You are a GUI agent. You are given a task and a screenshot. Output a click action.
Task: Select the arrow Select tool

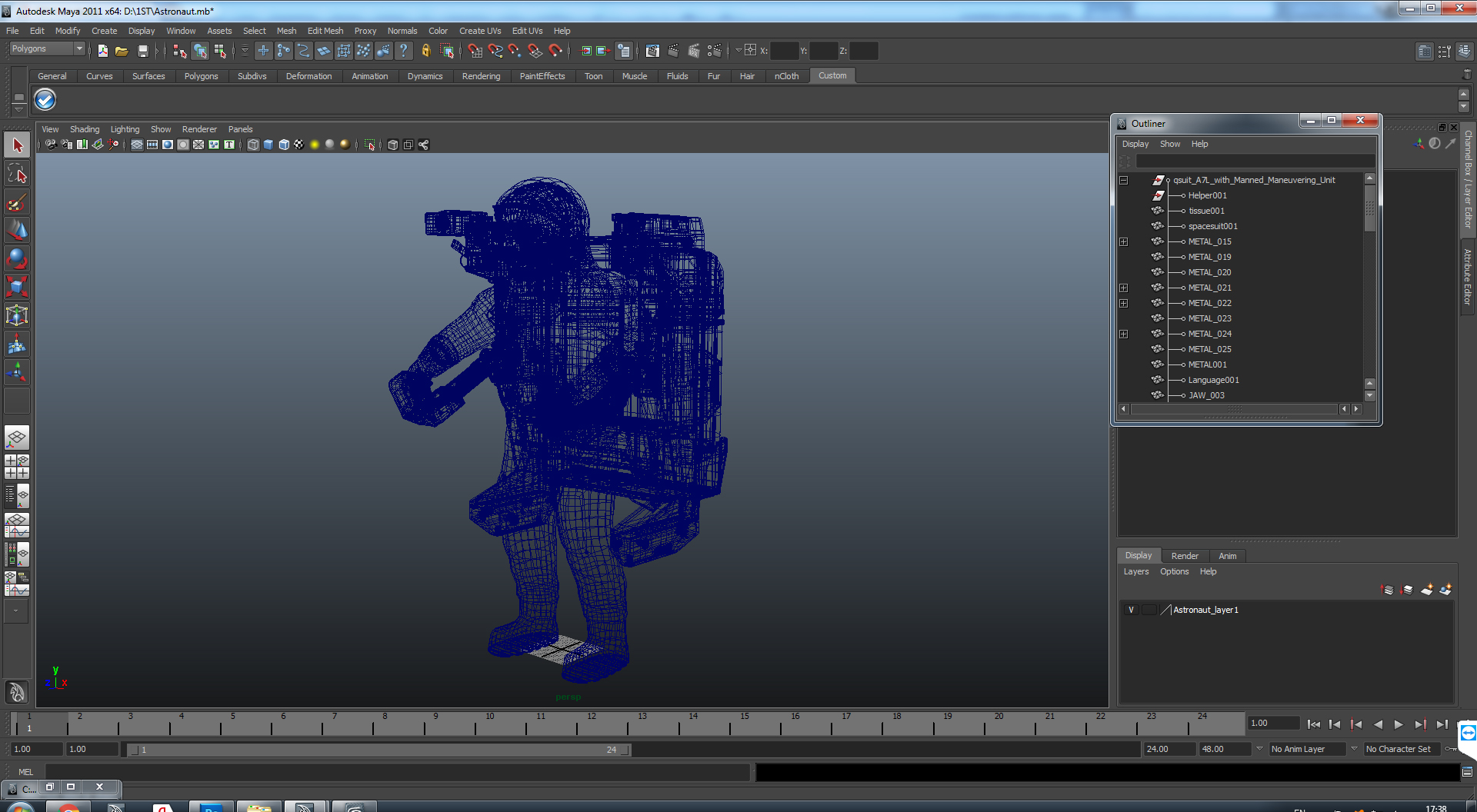point(17,145)
